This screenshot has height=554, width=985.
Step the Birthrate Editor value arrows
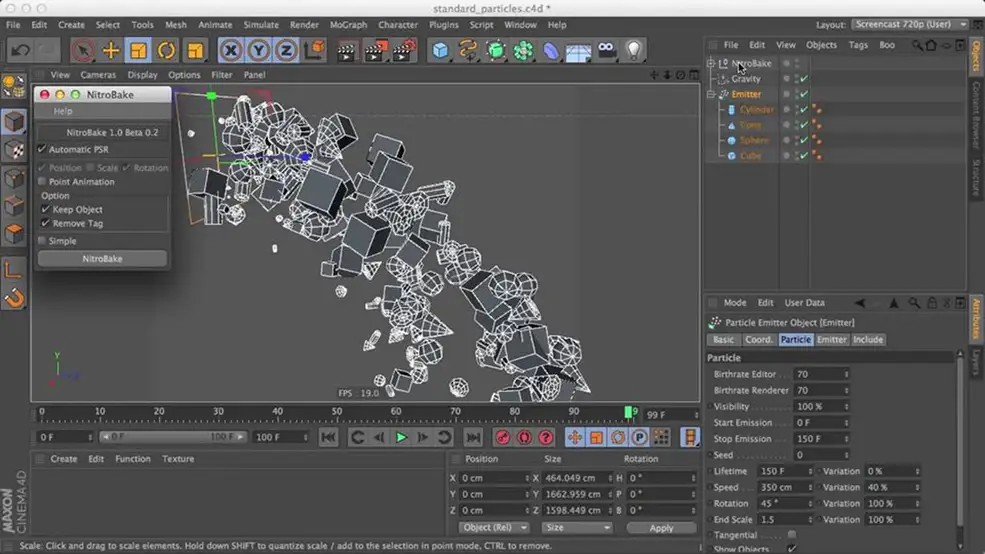(x=846, y=374)
